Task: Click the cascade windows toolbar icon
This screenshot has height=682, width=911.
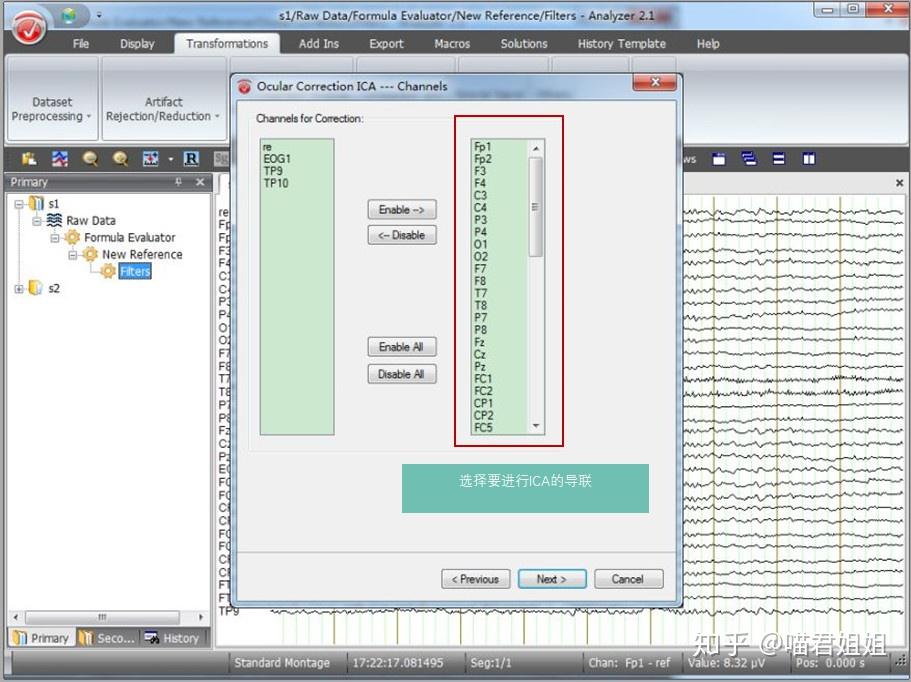Action: tap(749, 159)
